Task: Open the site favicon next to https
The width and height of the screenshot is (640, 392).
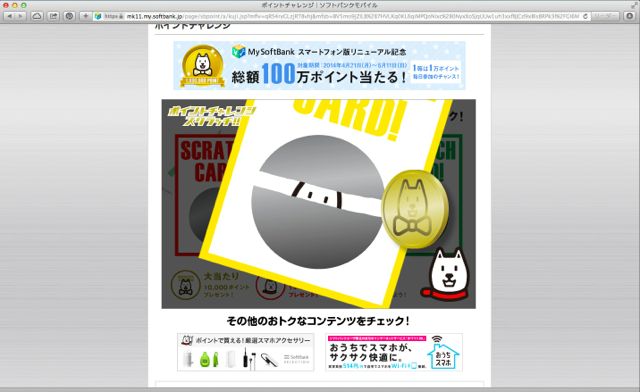Action: pos(98,16)
